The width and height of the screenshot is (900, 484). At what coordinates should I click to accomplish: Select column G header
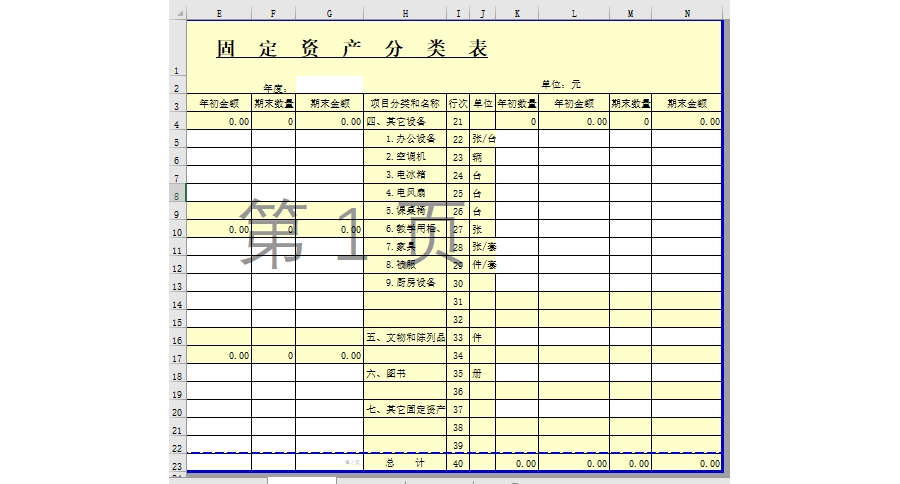point(329,13)
